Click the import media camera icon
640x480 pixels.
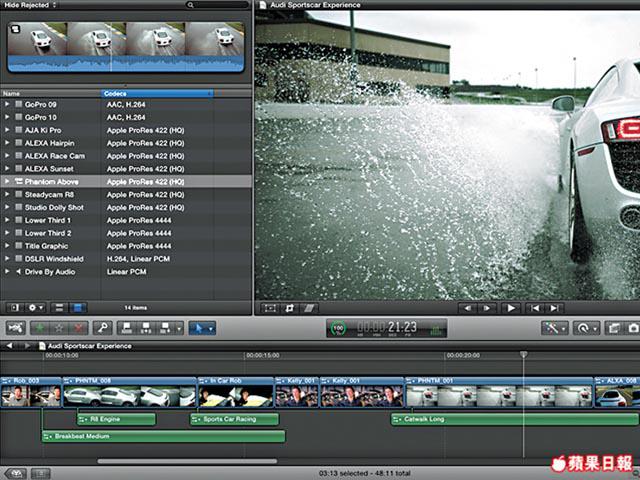pos(16,328)
